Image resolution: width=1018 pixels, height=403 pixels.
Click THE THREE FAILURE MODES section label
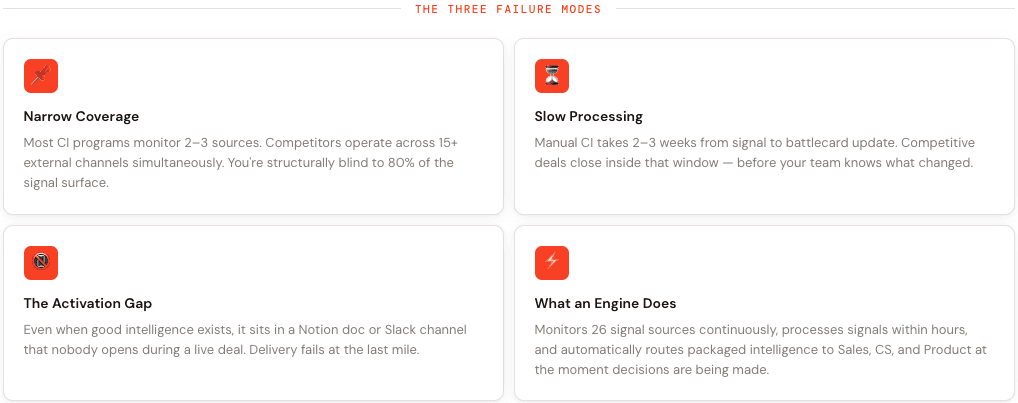coord(508,9)
